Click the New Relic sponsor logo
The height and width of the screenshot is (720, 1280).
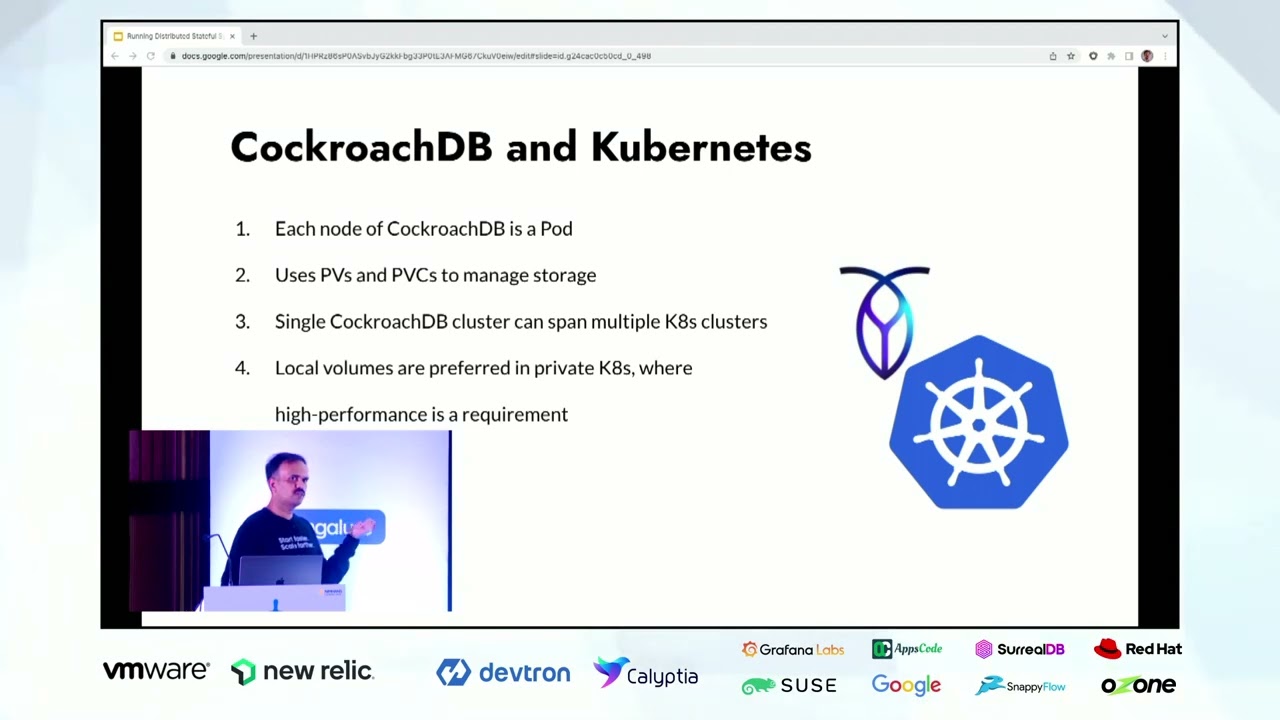point(302,671)
